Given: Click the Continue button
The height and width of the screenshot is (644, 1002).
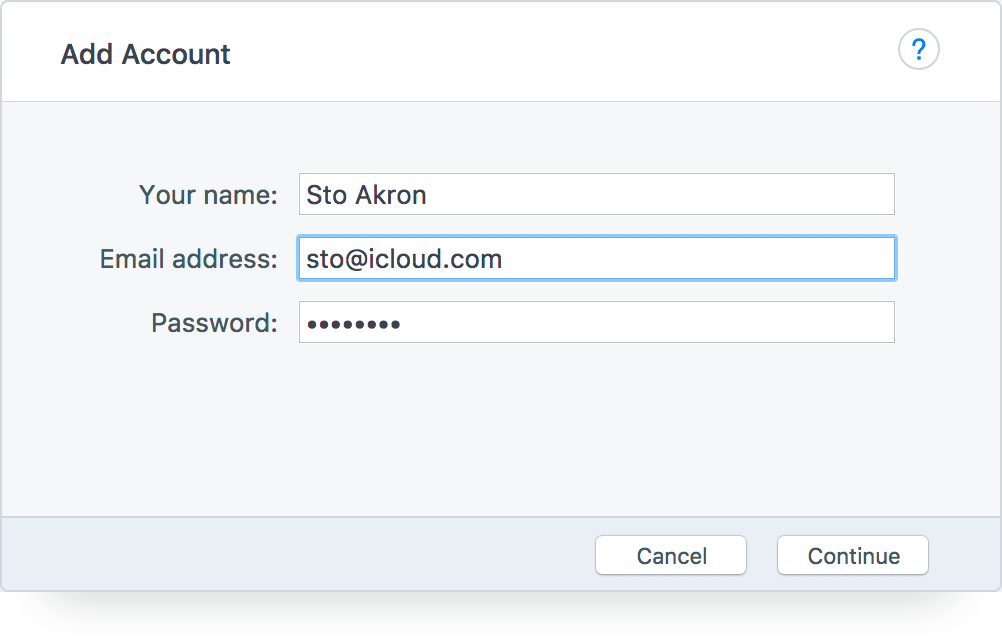Looking at the screenshot, I should [x=852, y=555].
